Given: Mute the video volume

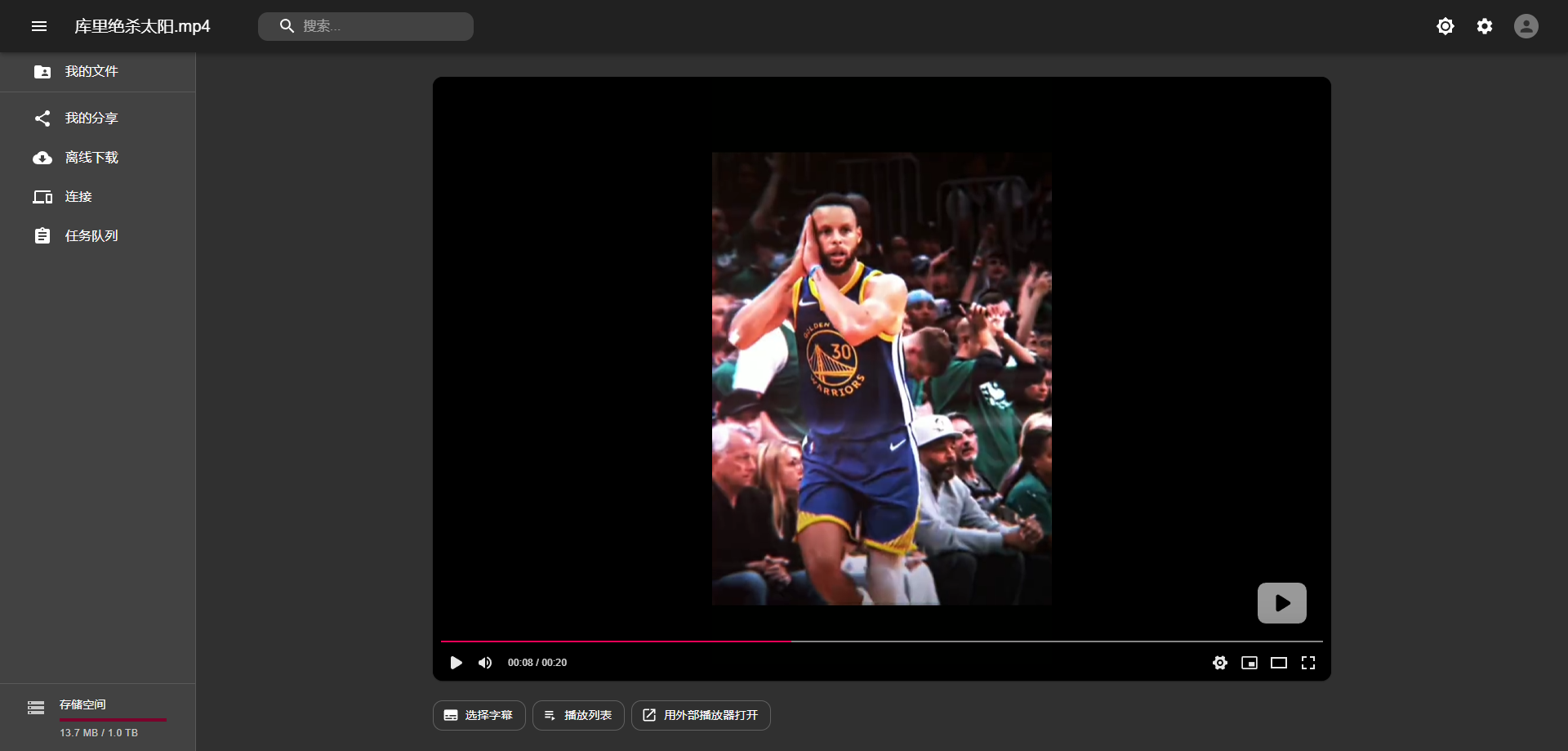Looking at the screenshot, I should coord(485,663).
